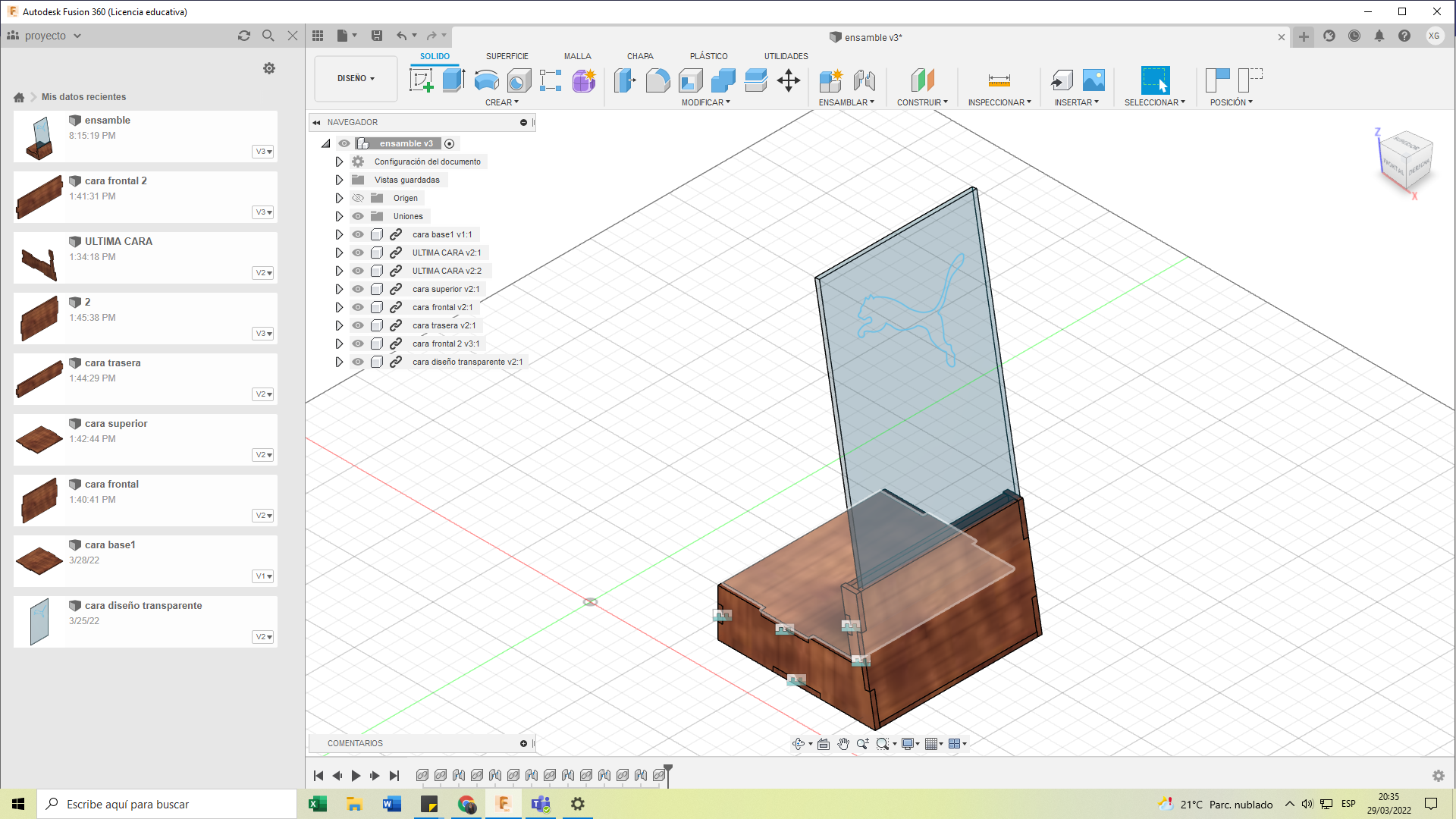Screen dimensions: 1456x819
Task: Hide the cara base1 v1:1 component
Action: pos(358,234)
